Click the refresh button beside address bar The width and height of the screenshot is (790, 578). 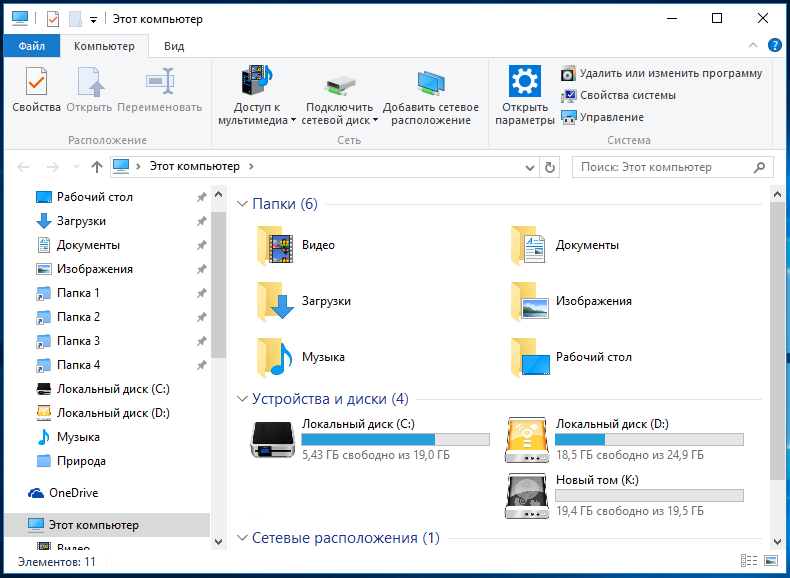click(x=550, y=167)
